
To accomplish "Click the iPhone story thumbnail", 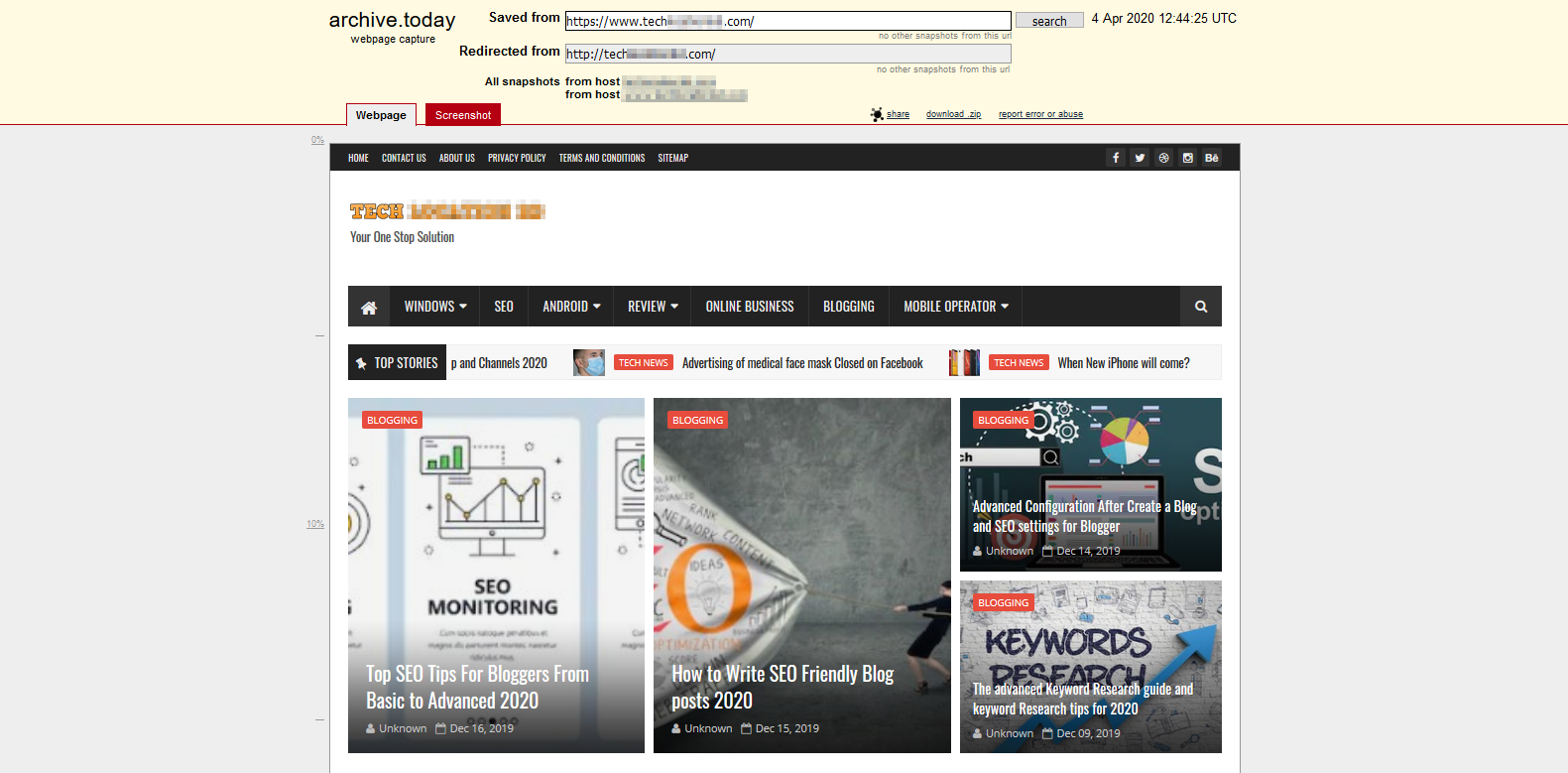I will pyautogui.click(x=964, y=363).
